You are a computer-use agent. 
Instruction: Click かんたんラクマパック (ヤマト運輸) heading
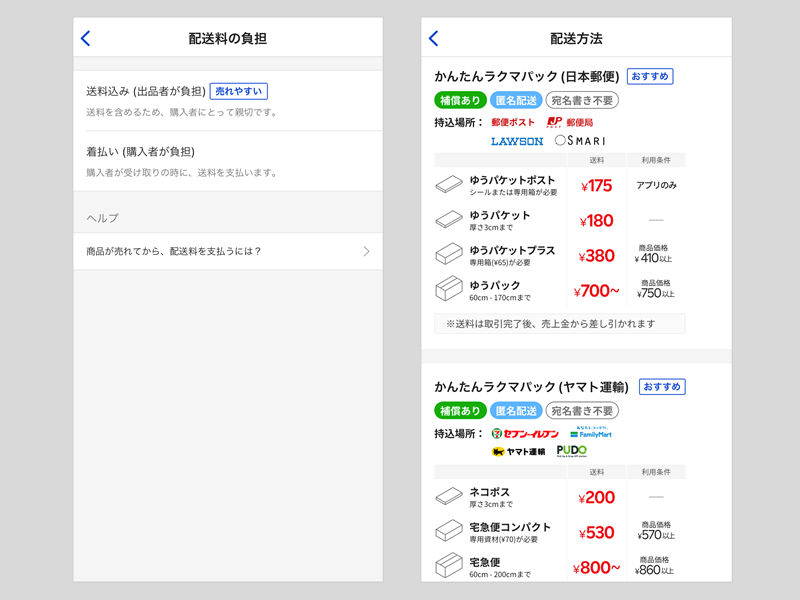532,387
